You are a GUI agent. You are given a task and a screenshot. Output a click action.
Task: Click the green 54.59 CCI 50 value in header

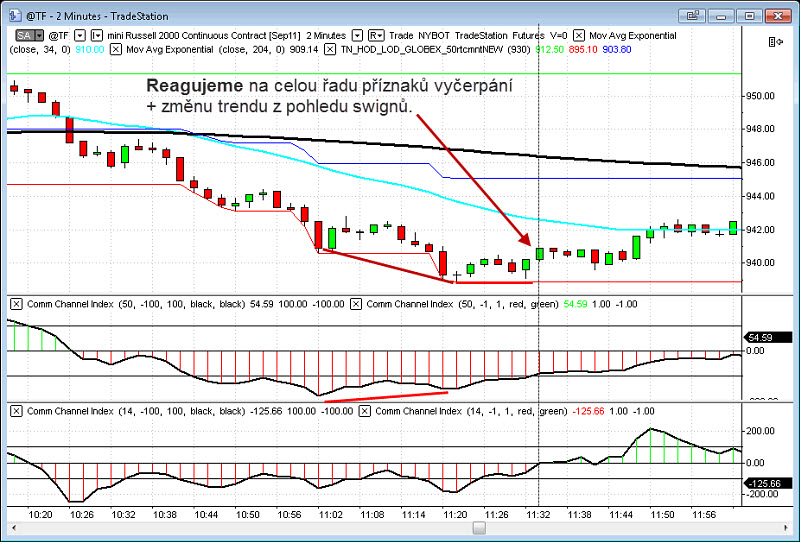click(x=576, y=304)
